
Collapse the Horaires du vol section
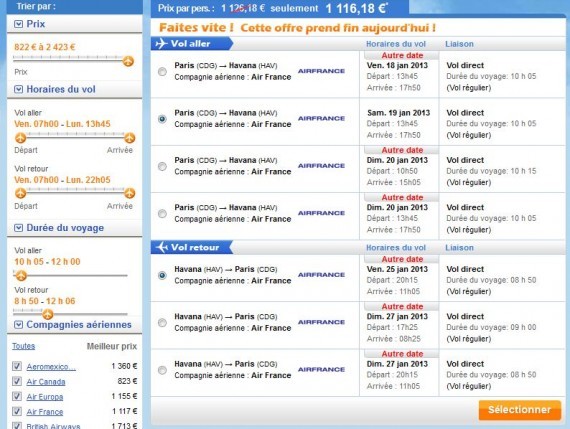(18, 89)
